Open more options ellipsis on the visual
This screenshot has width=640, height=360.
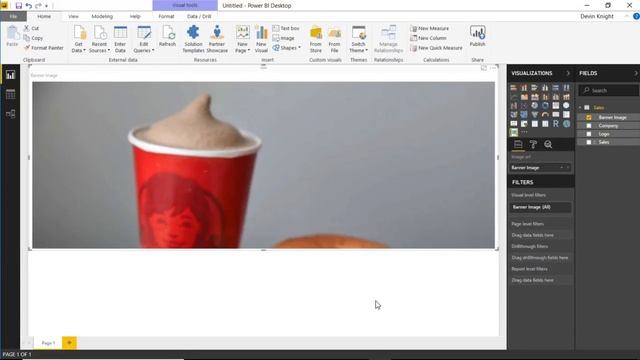(x=493, y=68)
